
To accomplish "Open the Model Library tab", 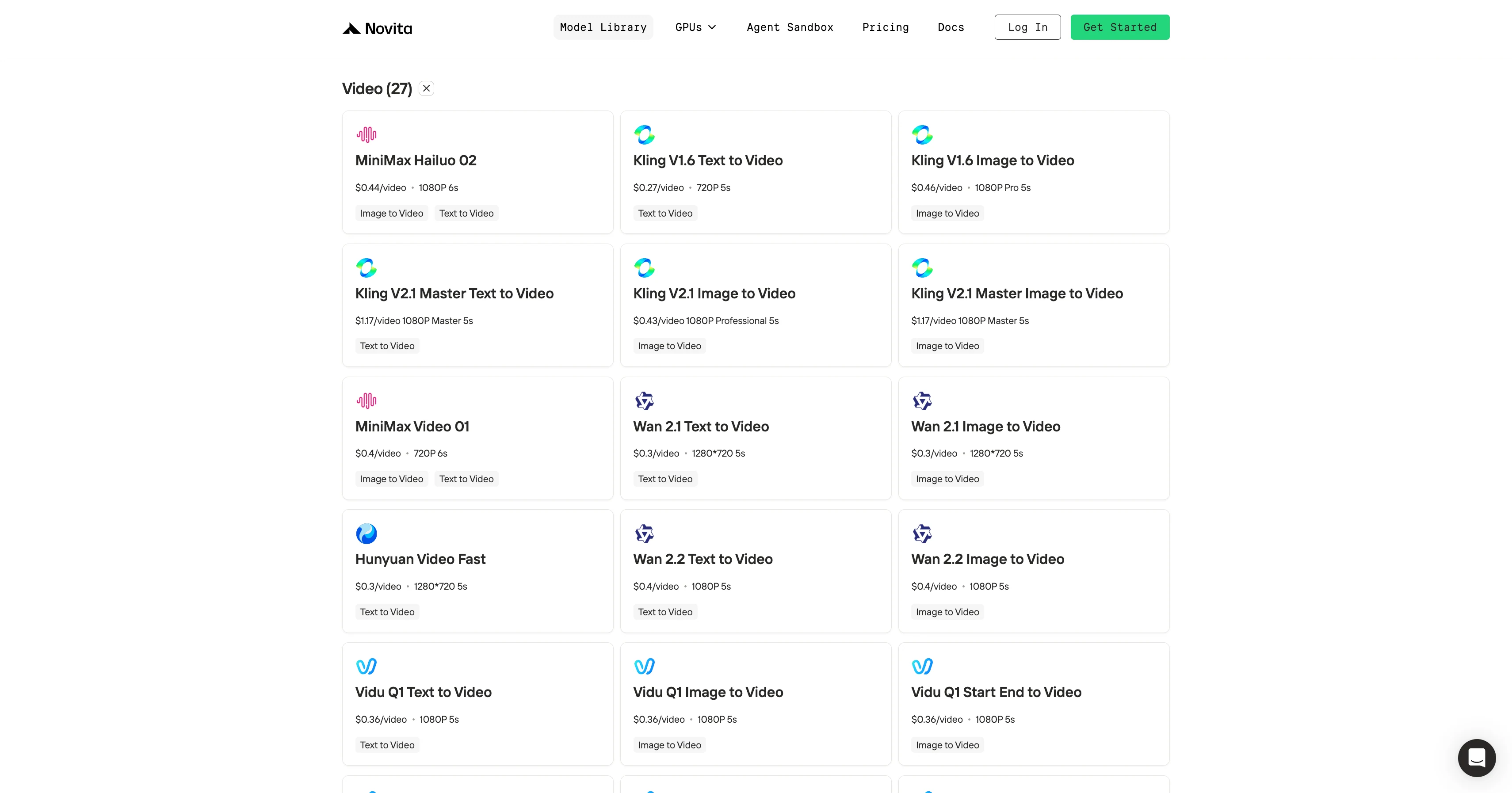I will 603,27.
